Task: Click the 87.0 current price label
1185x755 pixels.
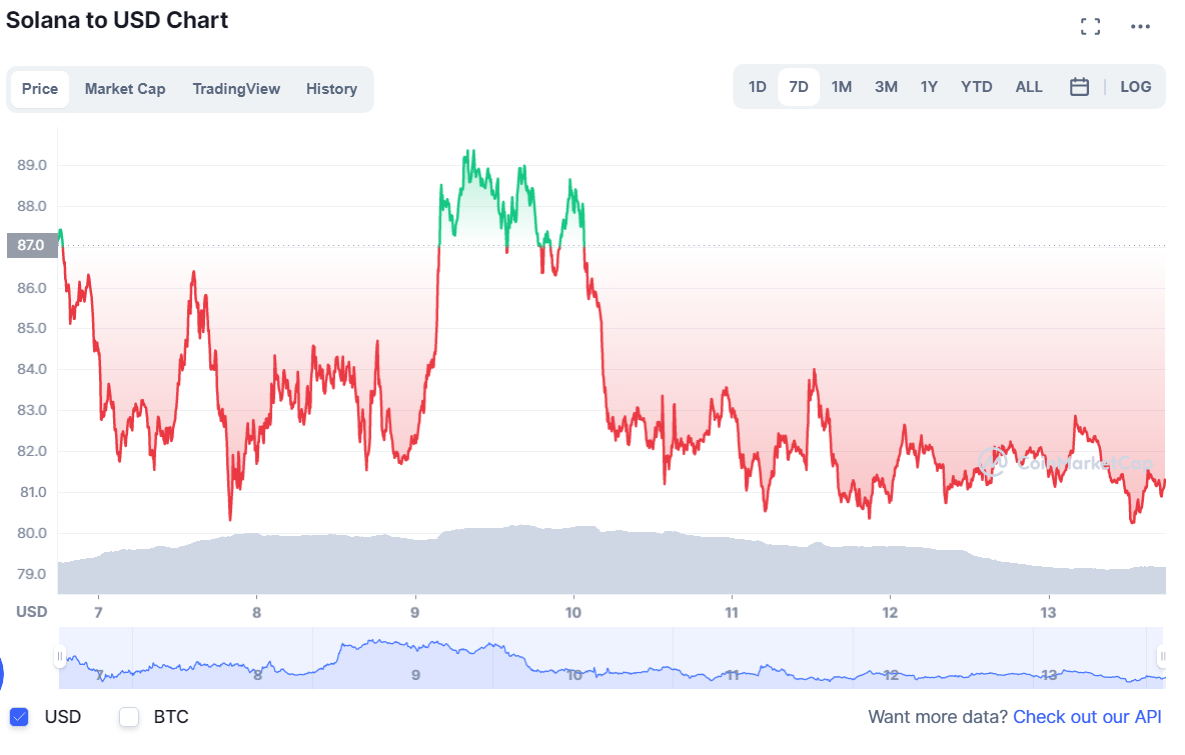Action: click(32, 246)
